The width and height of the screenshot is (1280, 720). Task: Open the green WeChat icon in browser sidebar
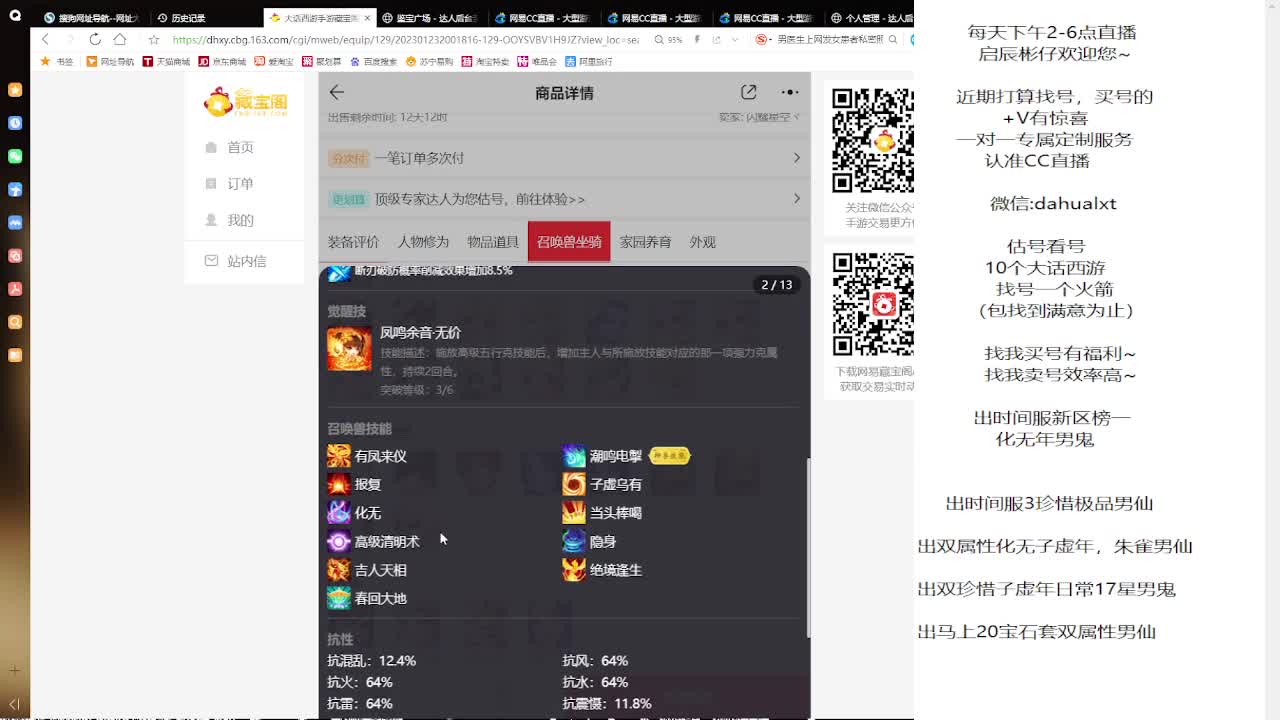[x=15, y=156]
